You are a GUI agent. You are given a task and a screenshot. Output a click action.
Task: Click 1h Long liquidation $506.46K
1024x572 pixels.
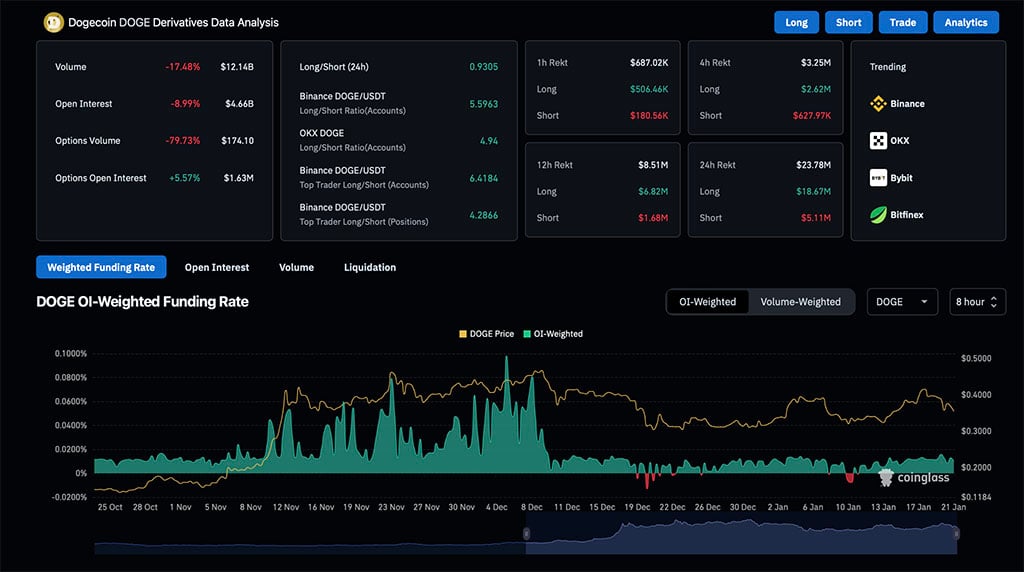pyautogui.click(x=649, y=89)
